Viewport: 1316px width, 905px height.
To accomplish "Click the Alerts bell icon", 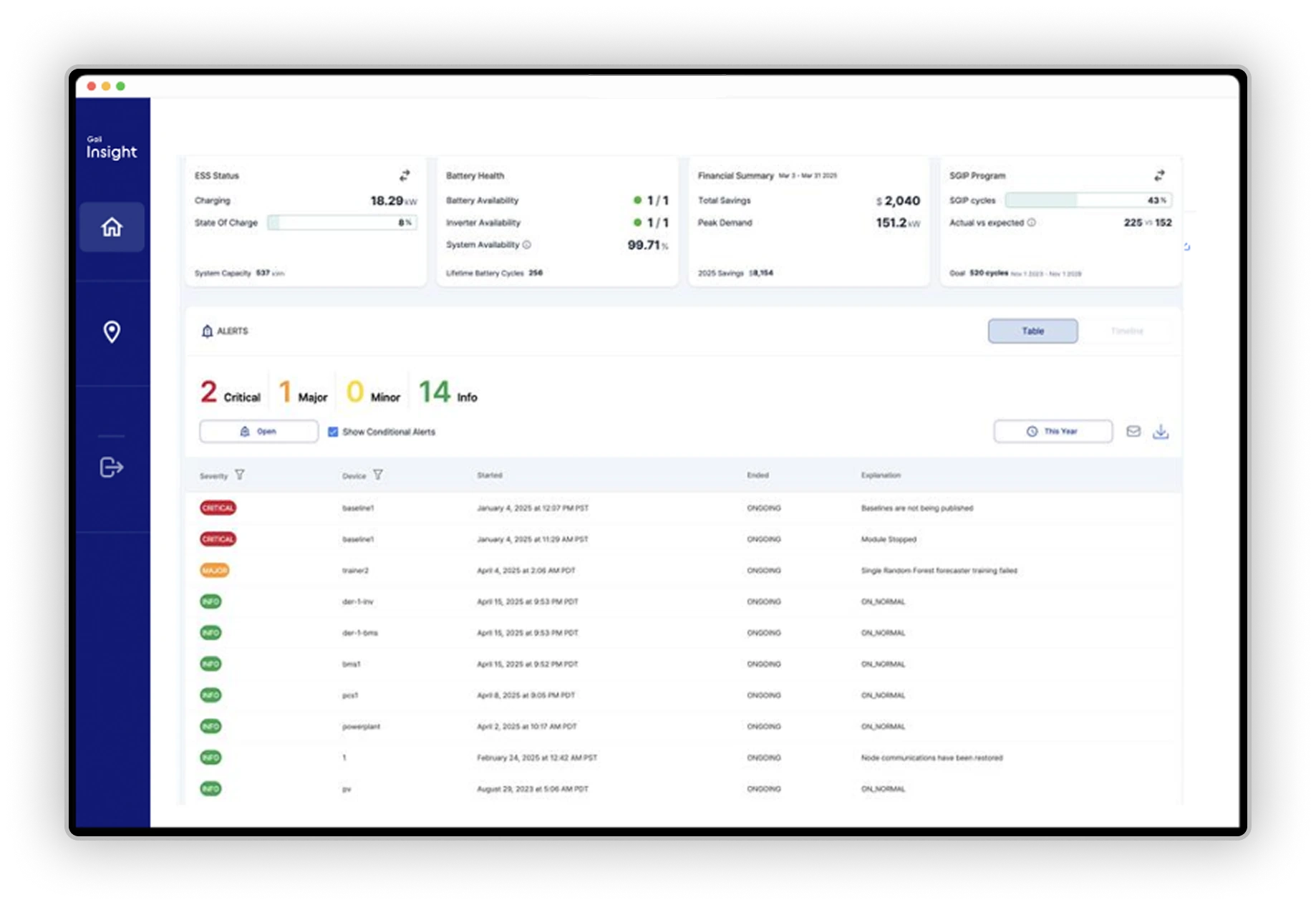I will (x=207, y=331).
